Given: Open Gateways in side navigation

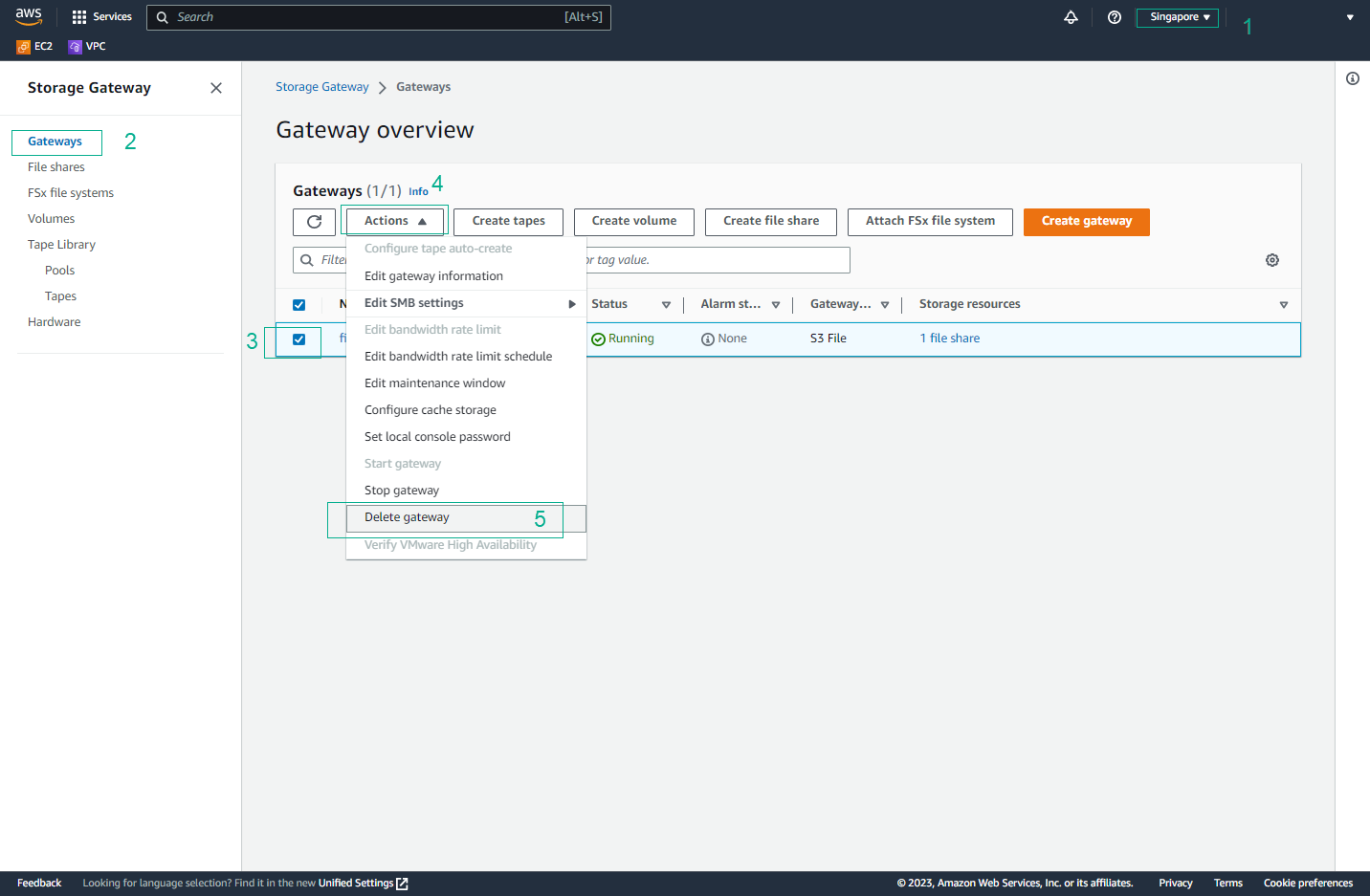Looking at the screenshot, I should [55, 142].
